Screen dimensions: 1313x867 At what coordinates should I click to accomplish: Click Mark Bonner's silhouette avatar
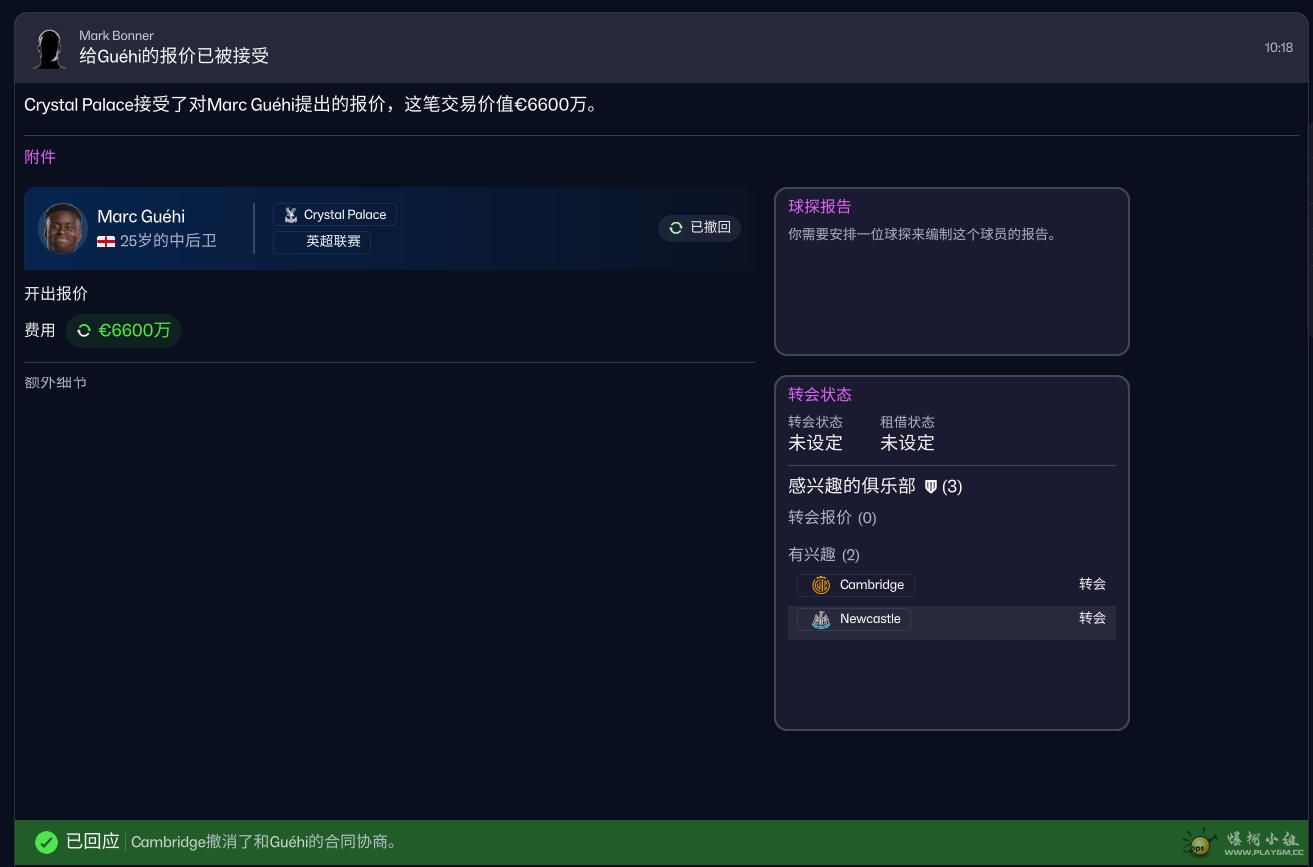click(48, 48)
